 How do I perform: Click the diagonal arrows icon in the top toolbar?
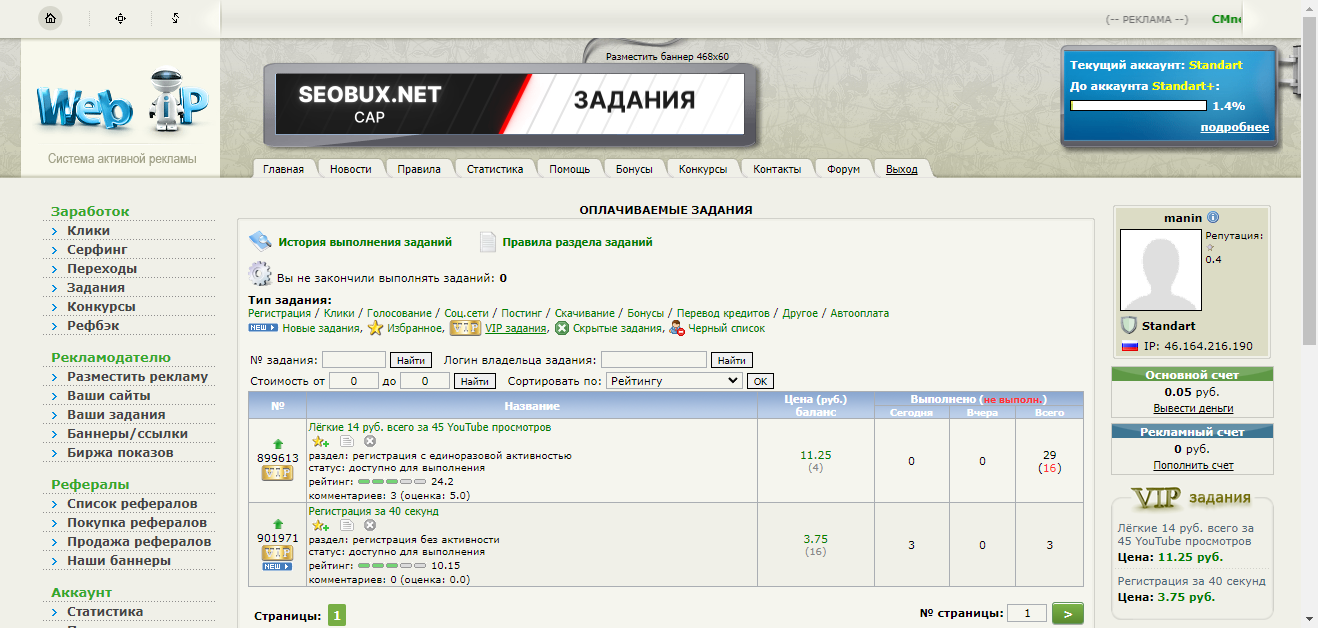click(x=175, y=18)
